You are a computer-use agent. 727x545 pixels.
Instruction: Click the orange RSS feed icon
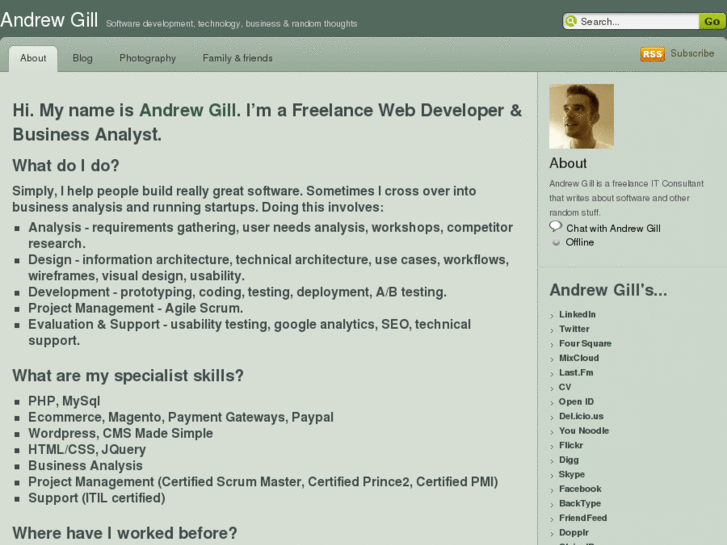652,54
